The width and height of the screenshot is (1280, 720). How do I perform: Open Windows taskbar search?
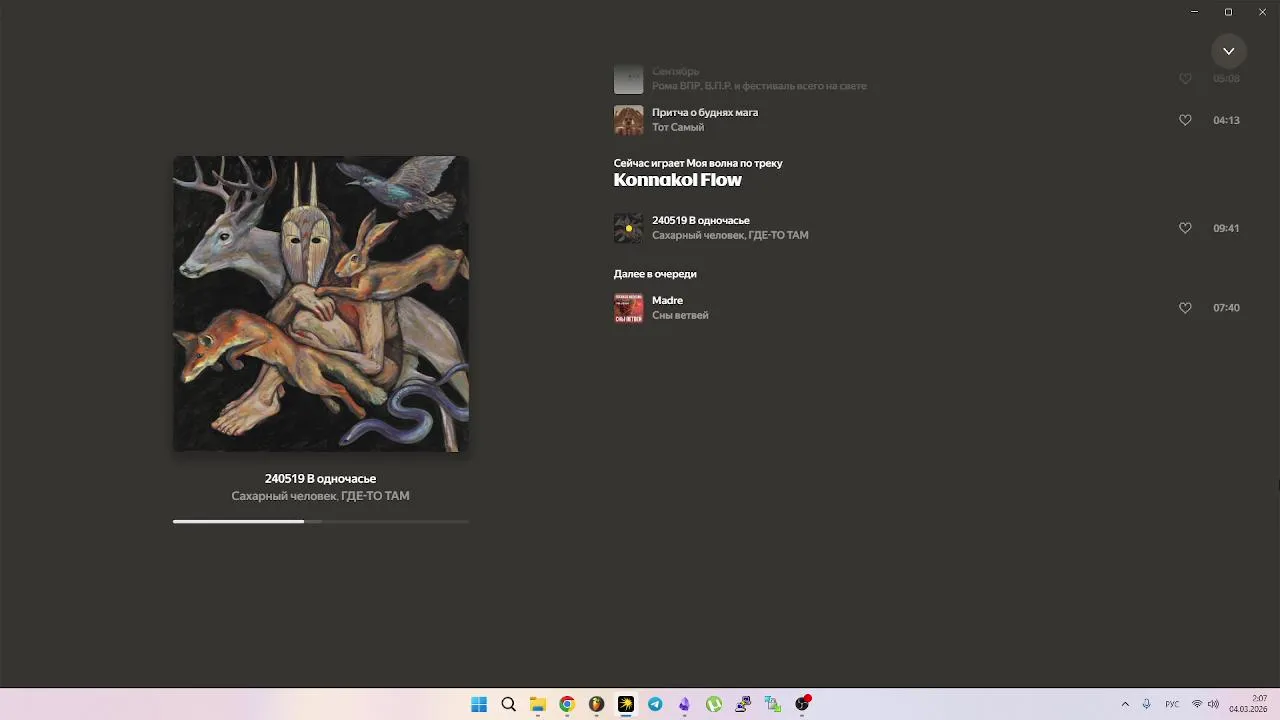[508, 704]
